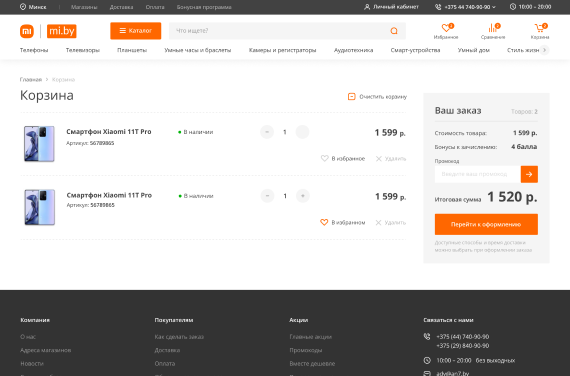
Task: Open Доставка link in top bar
Action: pyautogui.click(x=121, y=7)
